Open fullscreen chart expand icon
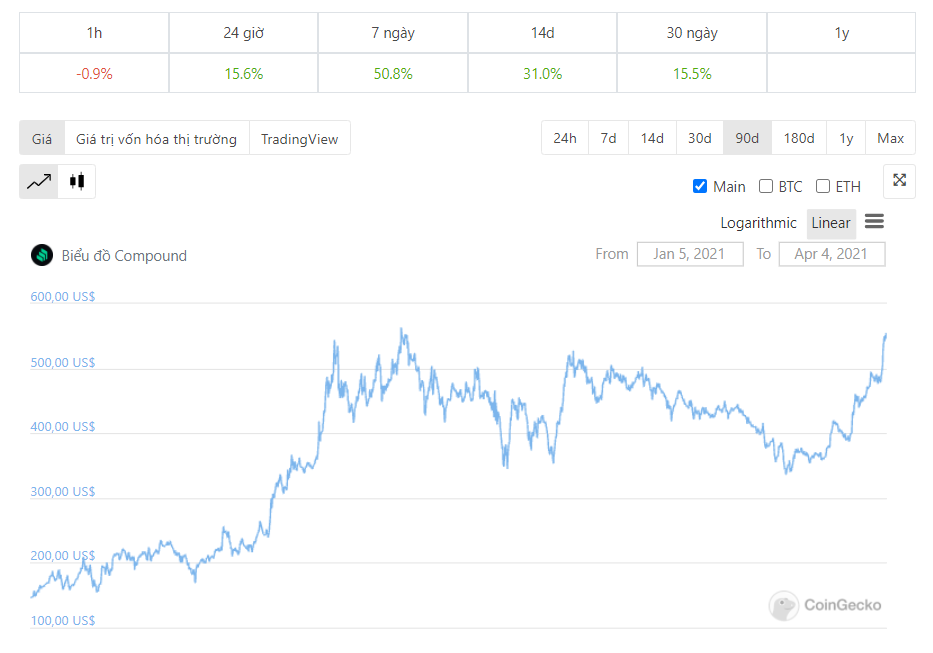 899,180
